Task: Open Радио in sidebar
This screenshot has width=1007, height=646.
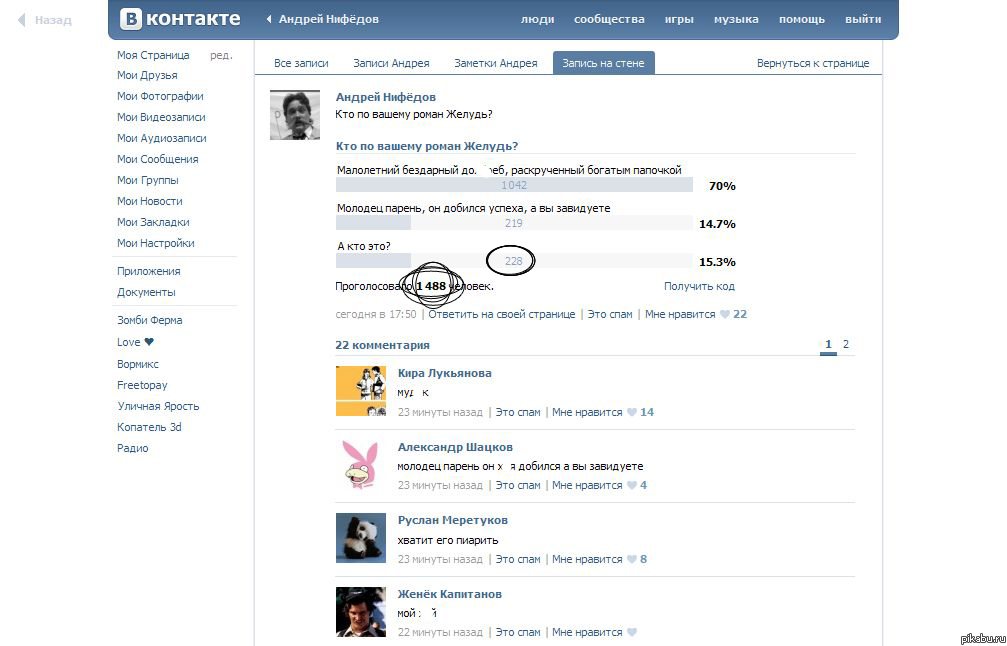Action: 132,448
